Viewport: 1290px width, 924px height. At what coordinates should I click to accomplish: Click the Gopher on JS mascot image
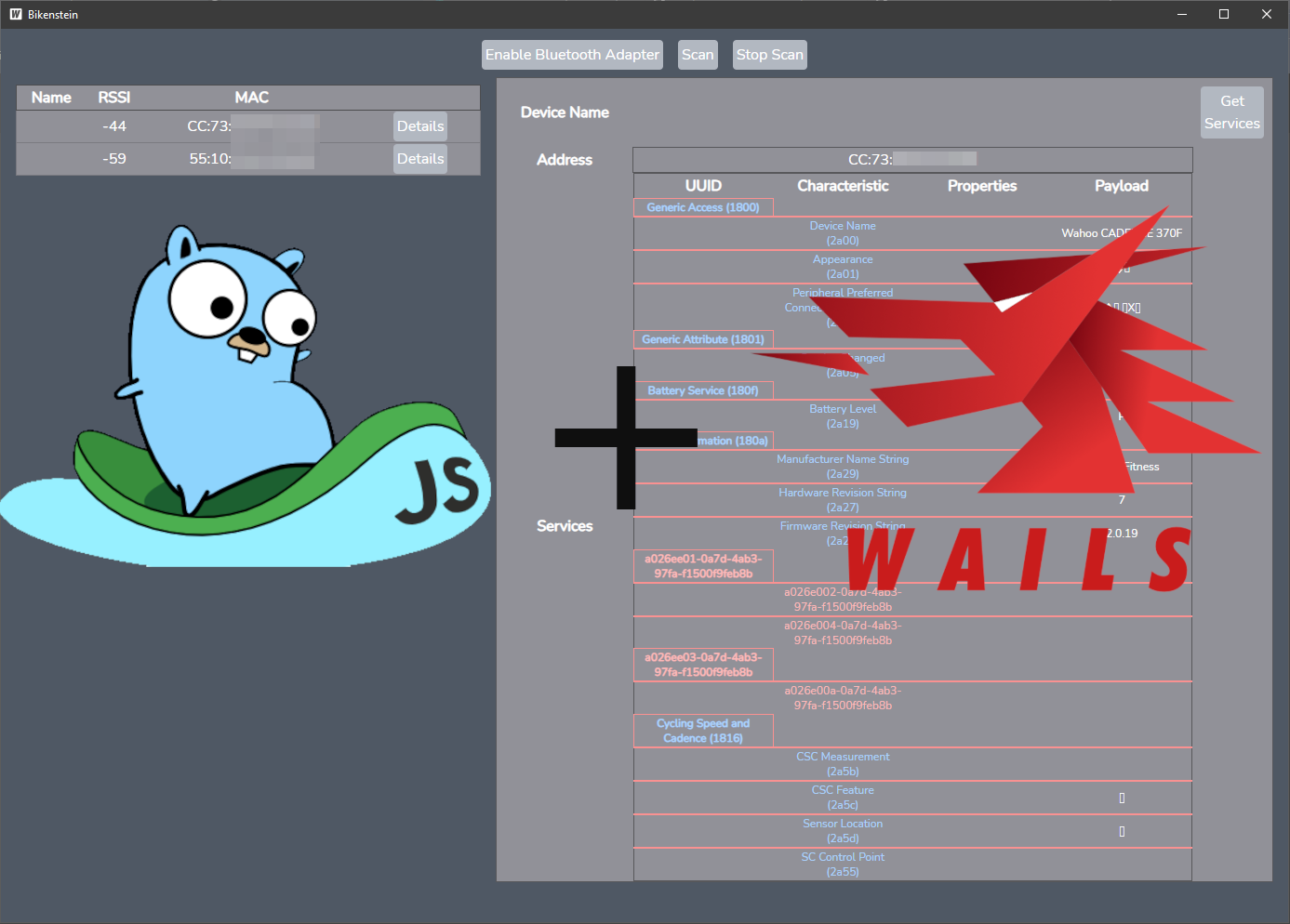coord(246,395)
